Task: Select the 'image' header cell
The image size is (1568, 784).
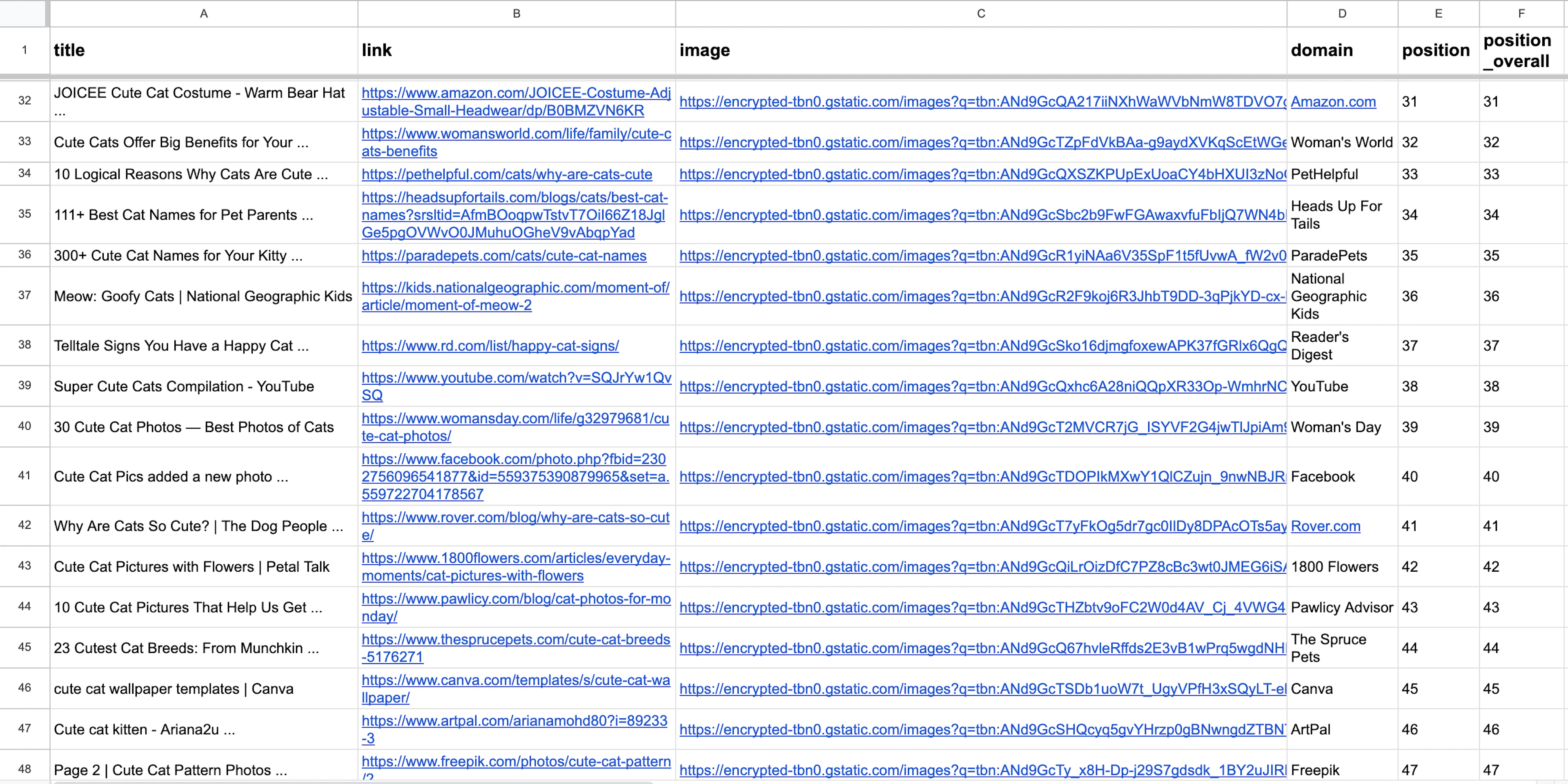Action: click(980, 50)
